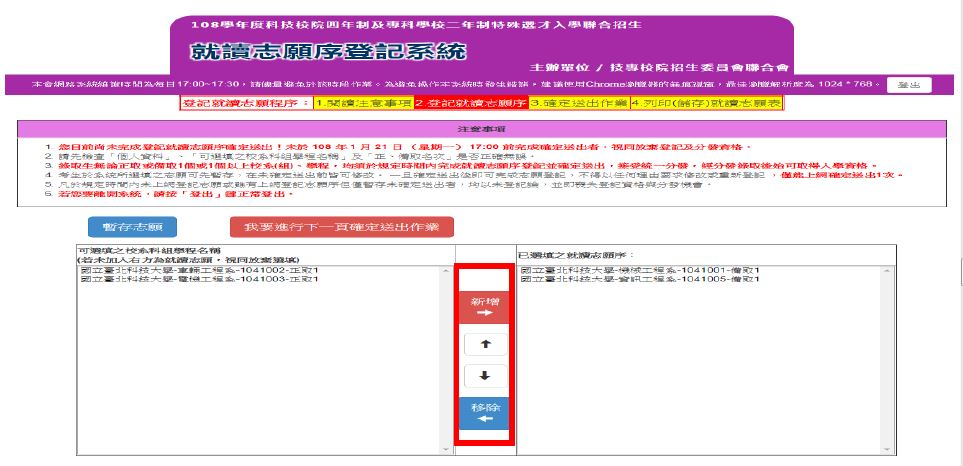Select available entry 1041002-正取1
This screenshot has height=466, width=963.
coord(199,270)
